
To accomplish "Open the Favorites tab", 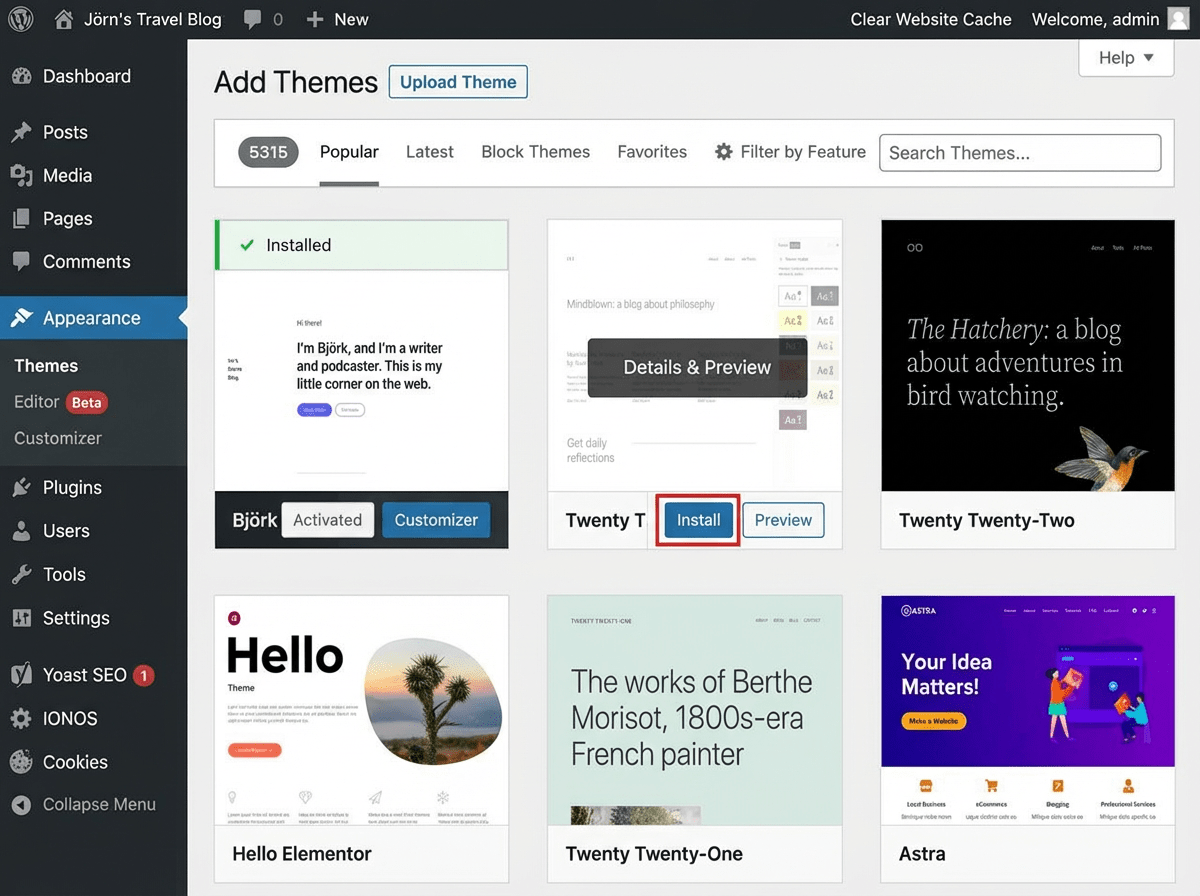I will [652, 152].
